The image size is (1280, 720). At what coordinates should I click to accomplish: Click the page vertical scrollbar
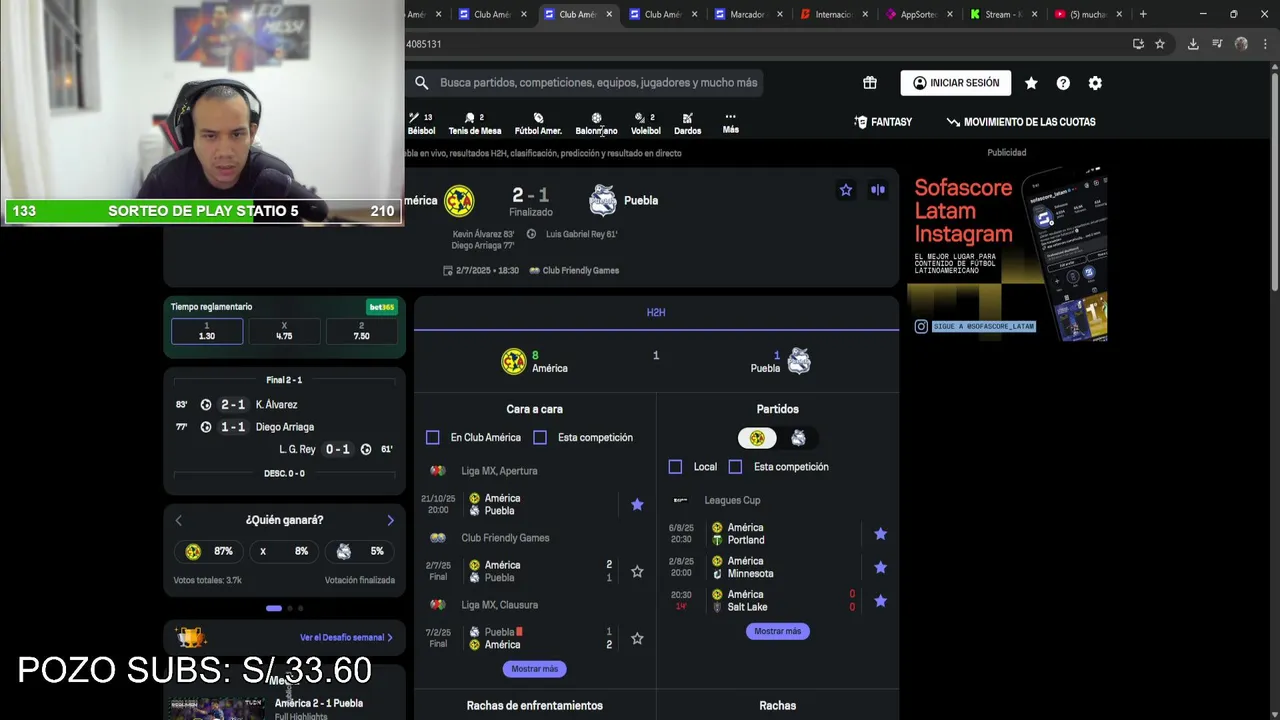click(1274, 180)
